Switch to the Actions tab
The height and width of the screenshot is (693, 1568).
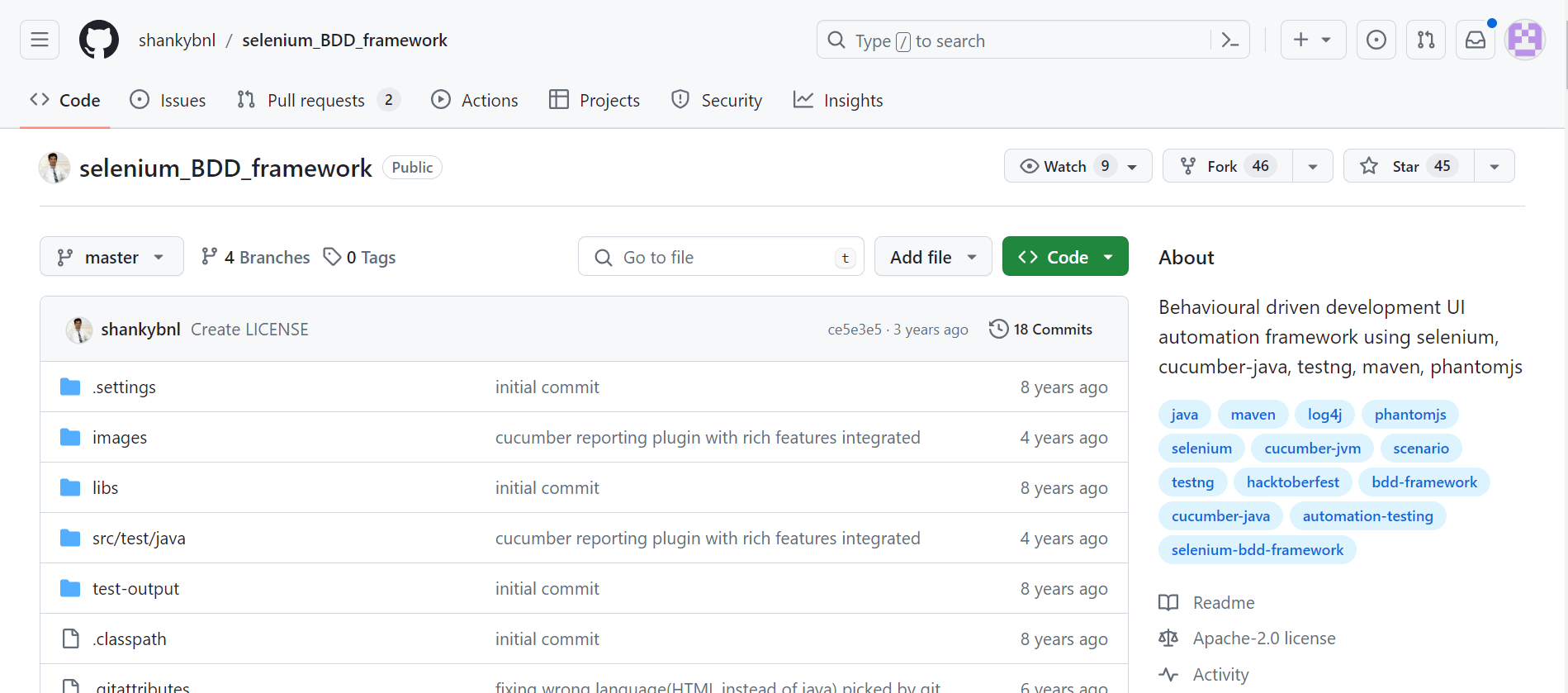click(475, 100)
